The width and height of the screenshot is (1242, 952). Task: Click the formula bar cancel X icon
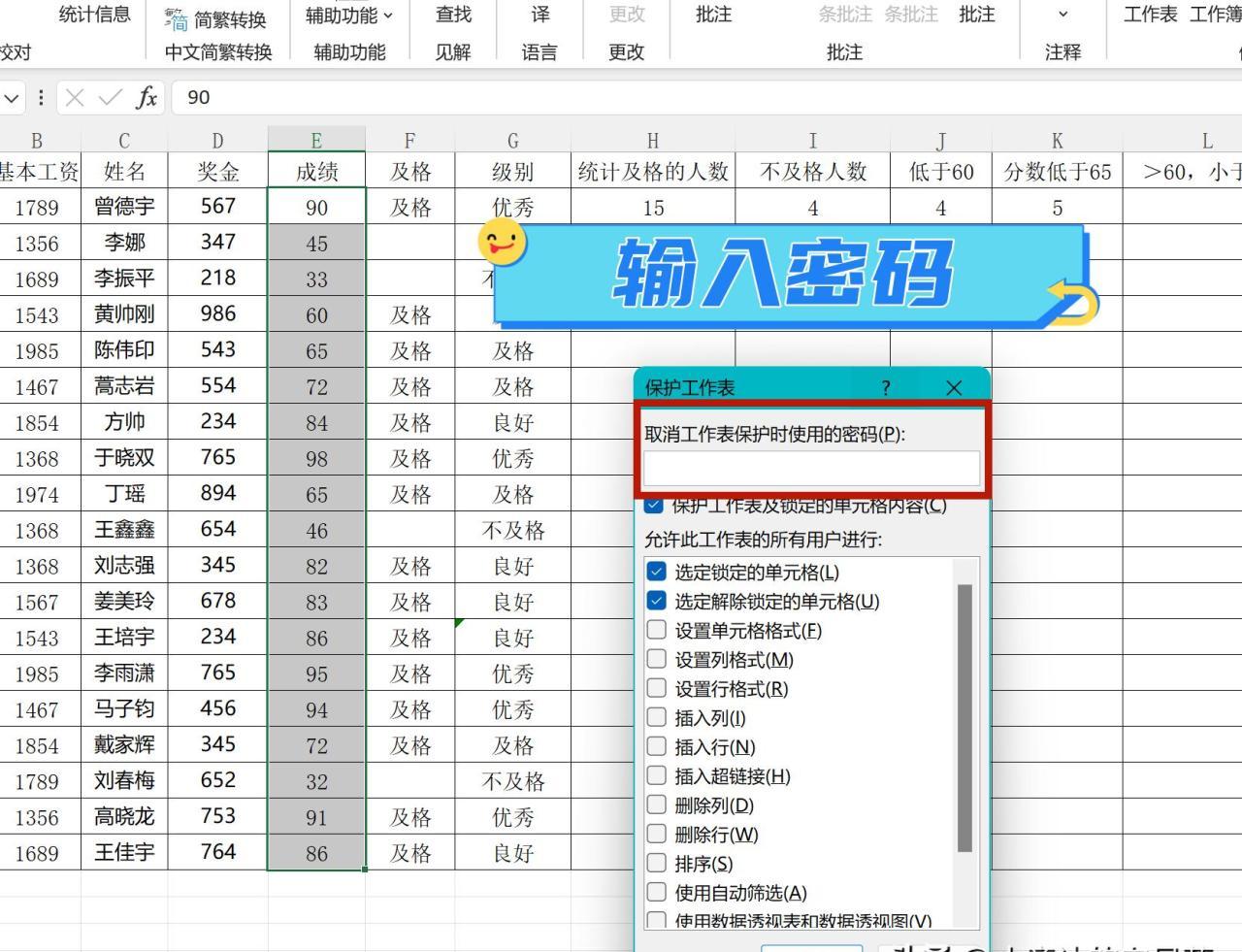(76, 97)
